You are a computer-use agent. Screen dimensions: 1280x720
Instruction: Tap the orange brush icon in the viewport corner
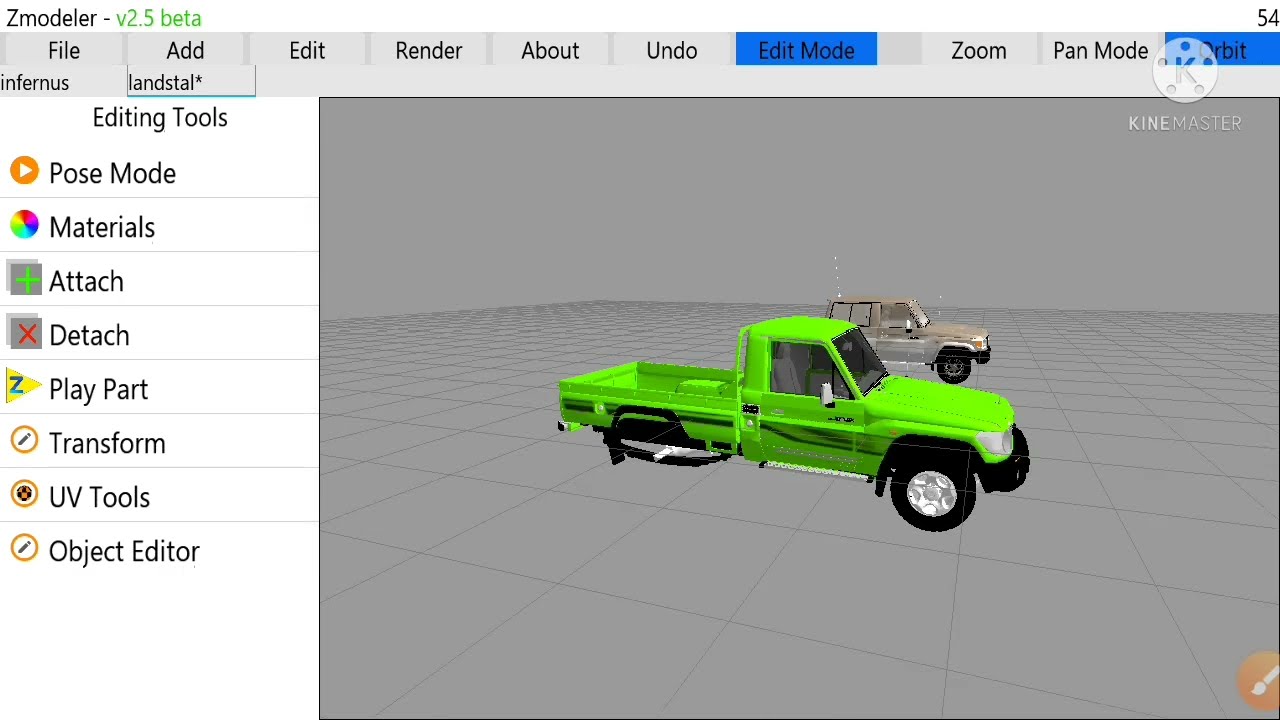(x=1259, y=681)
